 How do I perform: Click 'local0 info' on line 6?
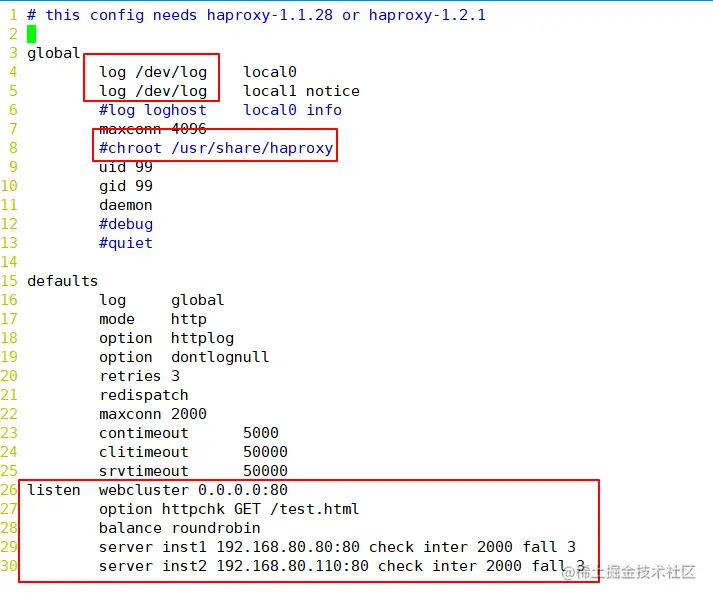[x=292, y=110]
